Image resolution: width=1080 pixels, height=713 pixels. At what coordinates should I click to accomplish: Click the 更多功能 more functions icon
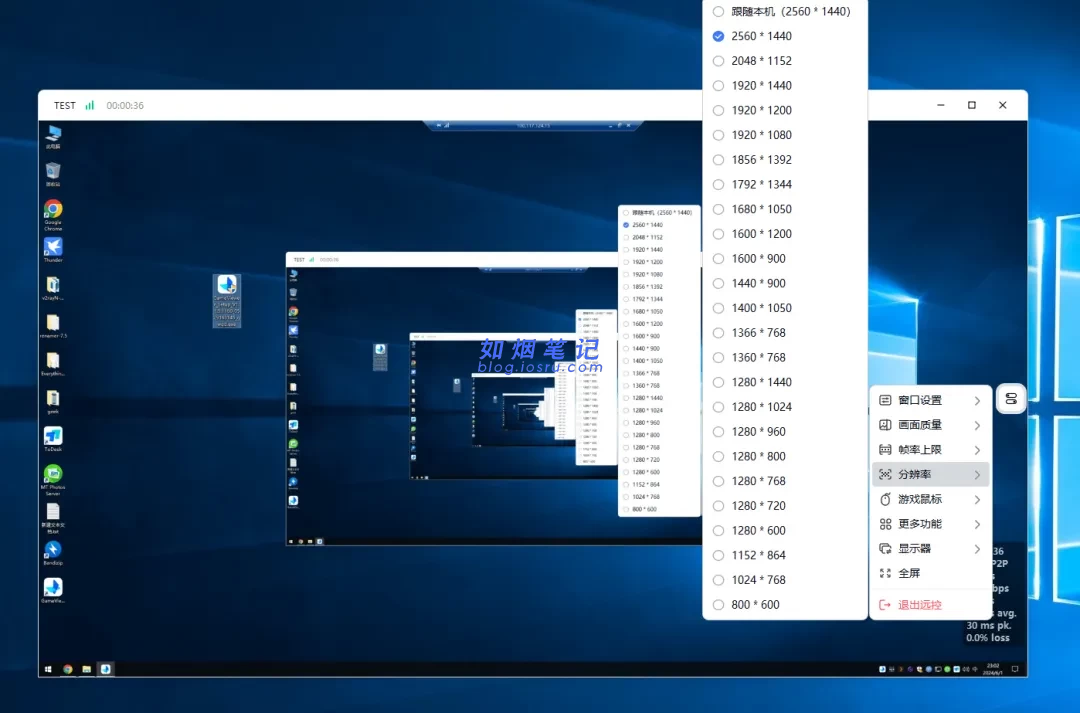click(885, 524)
